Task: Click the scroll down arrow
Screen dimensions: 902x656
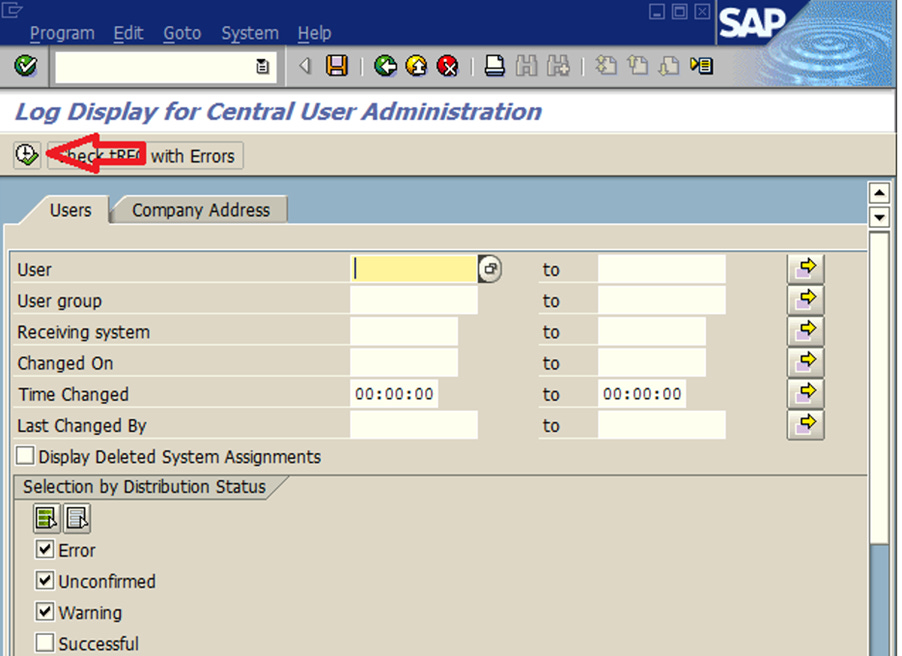Action: click(x=879, y=218)
